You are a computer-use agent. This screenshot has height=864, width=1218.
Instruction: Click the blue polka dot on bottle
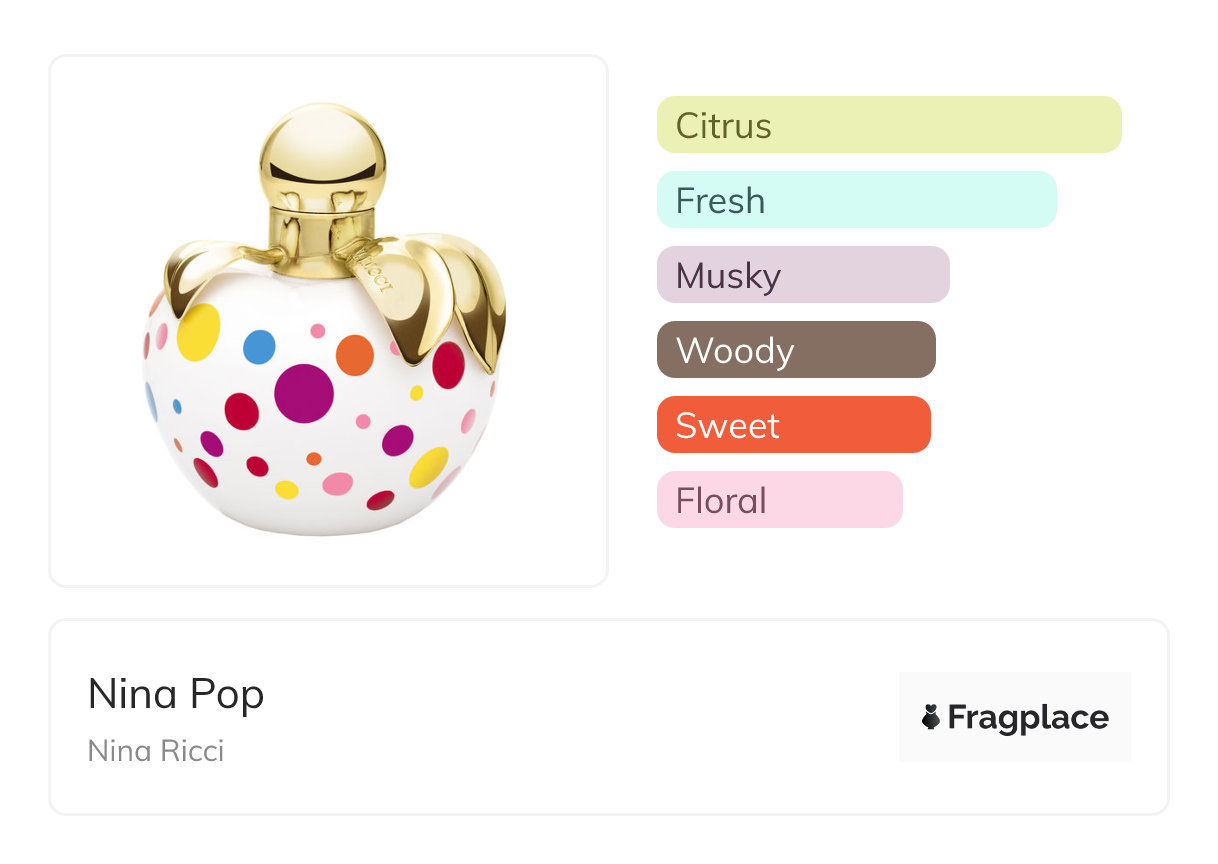click(259, 347)
